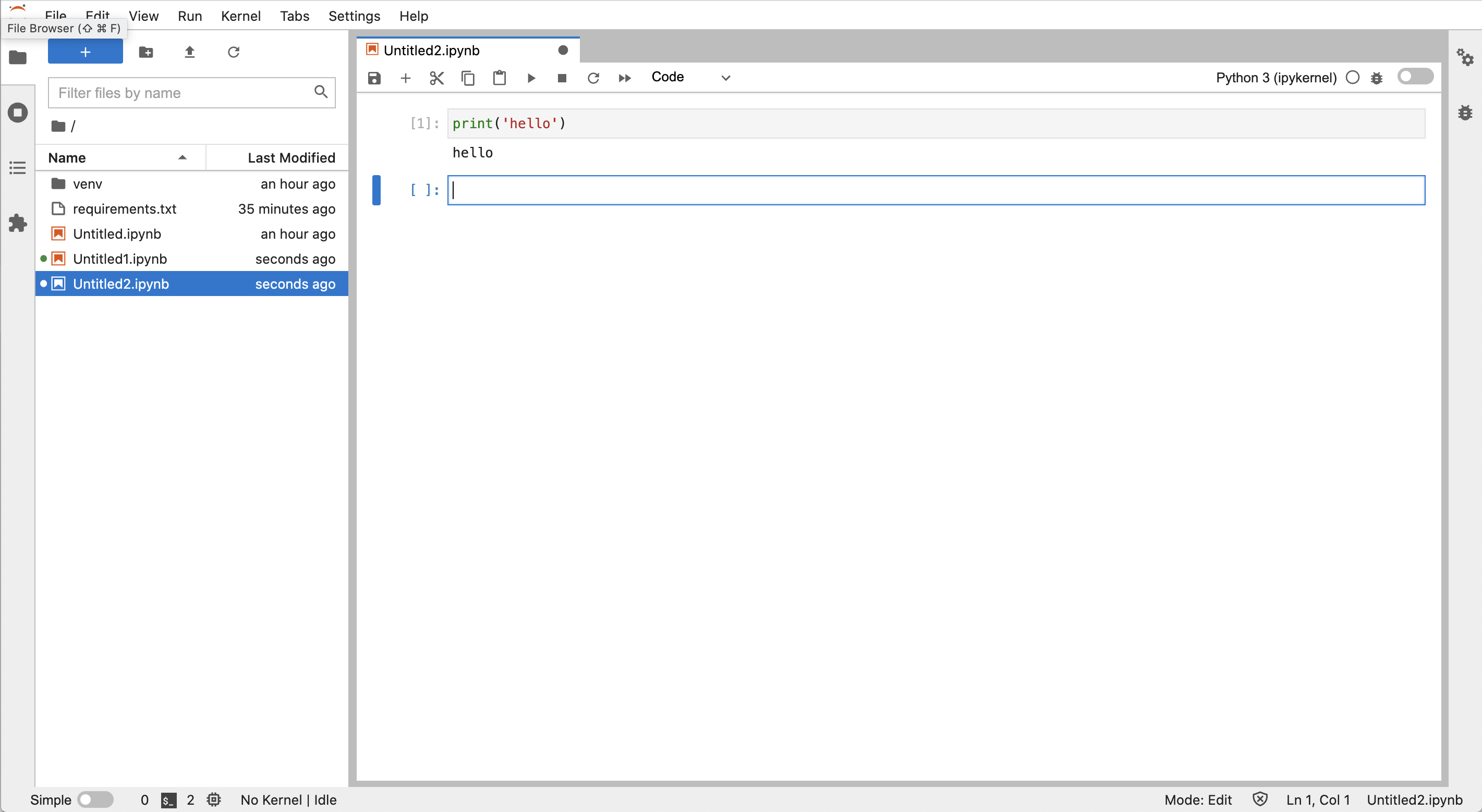Screen dimensions: 1482x812
Task: Open the Property Inspector gears icon
Action: [x=1465, y=57]
